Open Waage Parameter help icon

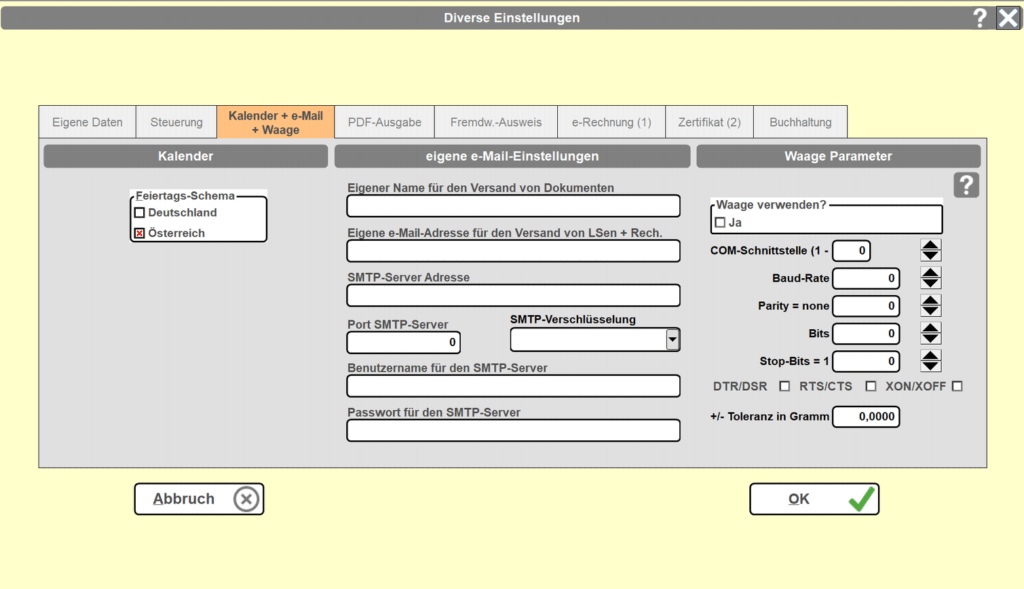(966, 185)
